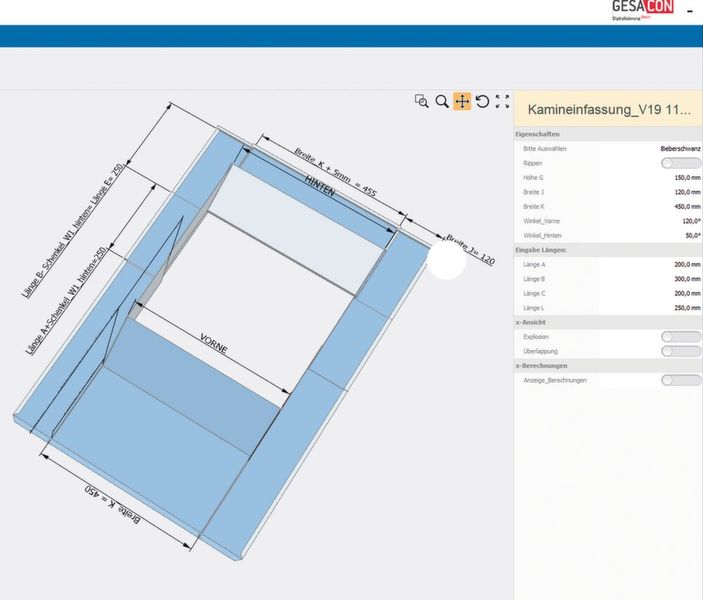Screen dimensions: 703x600
Task: Enable the Rippen toggle
Action: point(680,162)
